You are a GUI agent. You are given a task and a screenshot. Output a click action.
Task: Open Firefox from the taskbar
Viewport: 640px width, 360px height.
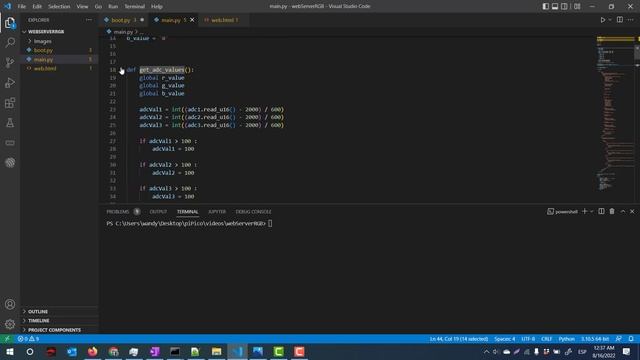[93, 351]
